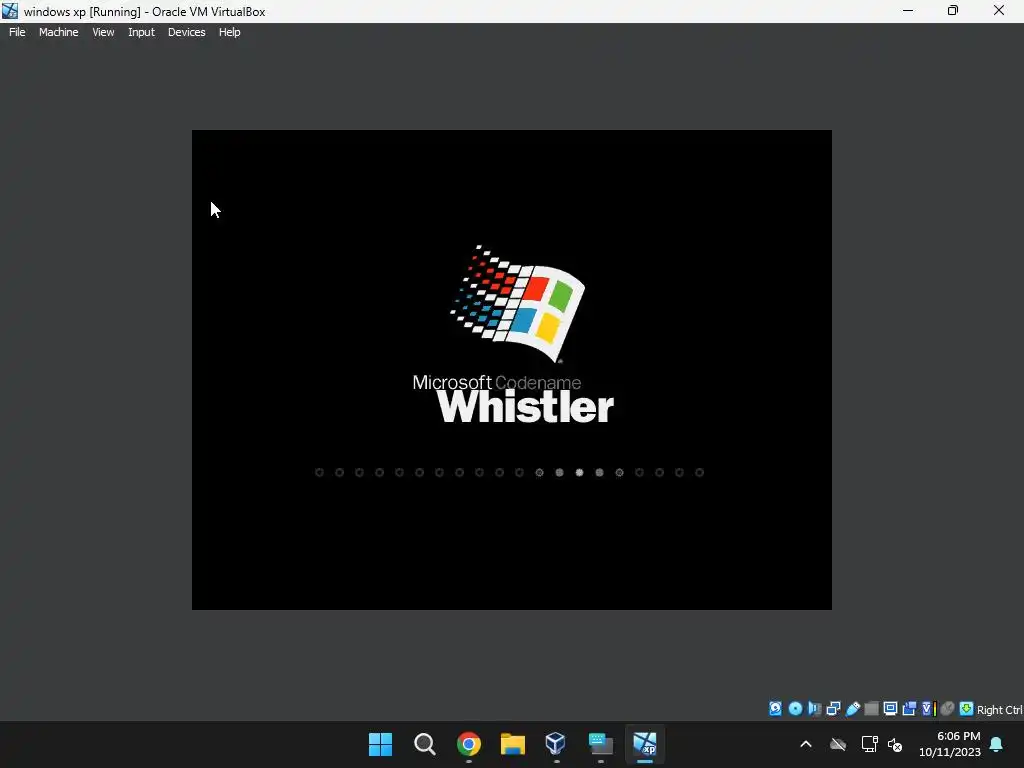The image size is (1024, 768).
Task: Click the VirtualBox title bar window icon
Action: click(x=10, y=10)
